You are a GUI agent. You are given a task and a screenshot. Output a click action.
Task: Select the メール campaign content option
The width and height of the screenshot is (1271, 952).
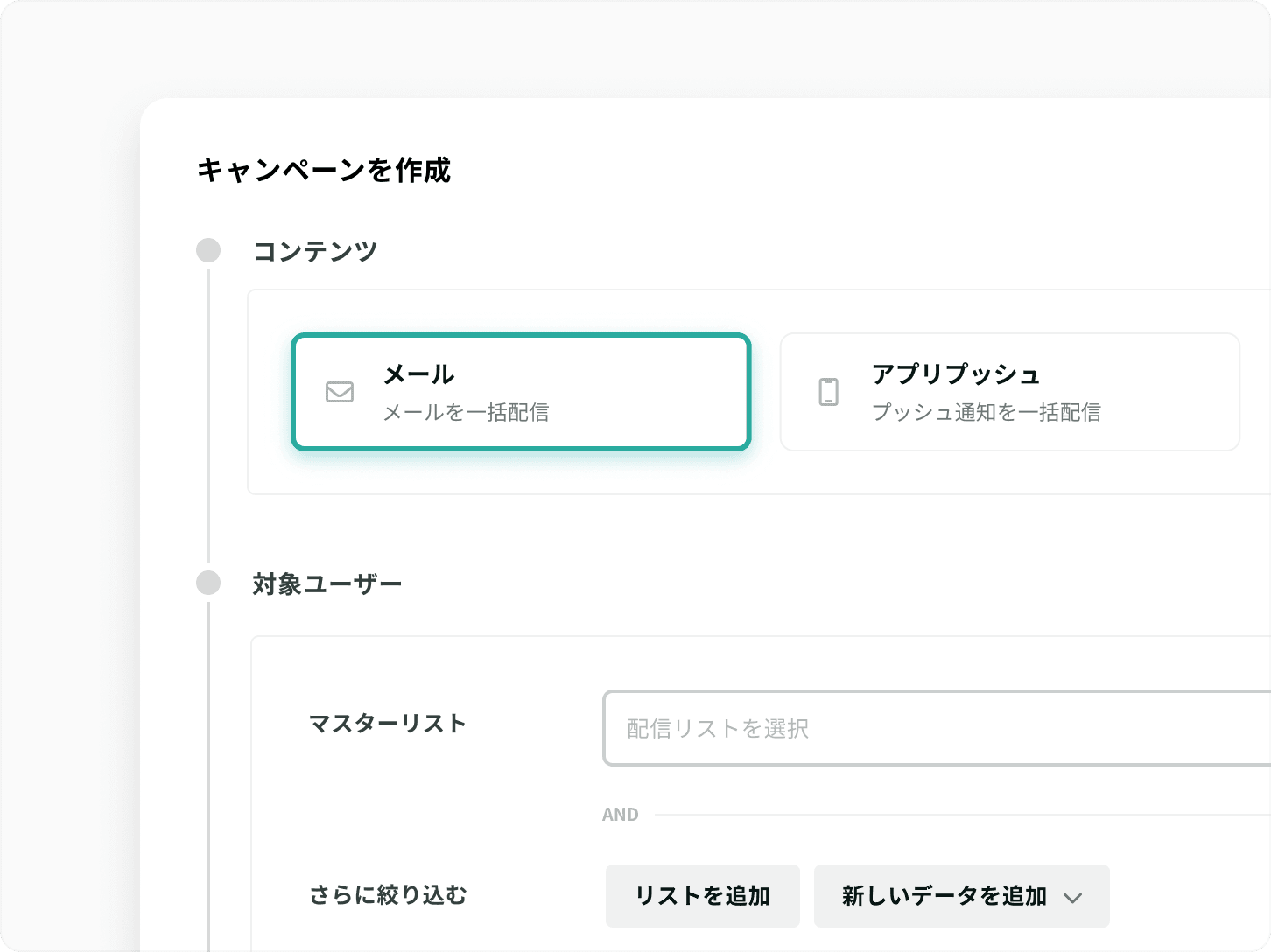(521, 392)
